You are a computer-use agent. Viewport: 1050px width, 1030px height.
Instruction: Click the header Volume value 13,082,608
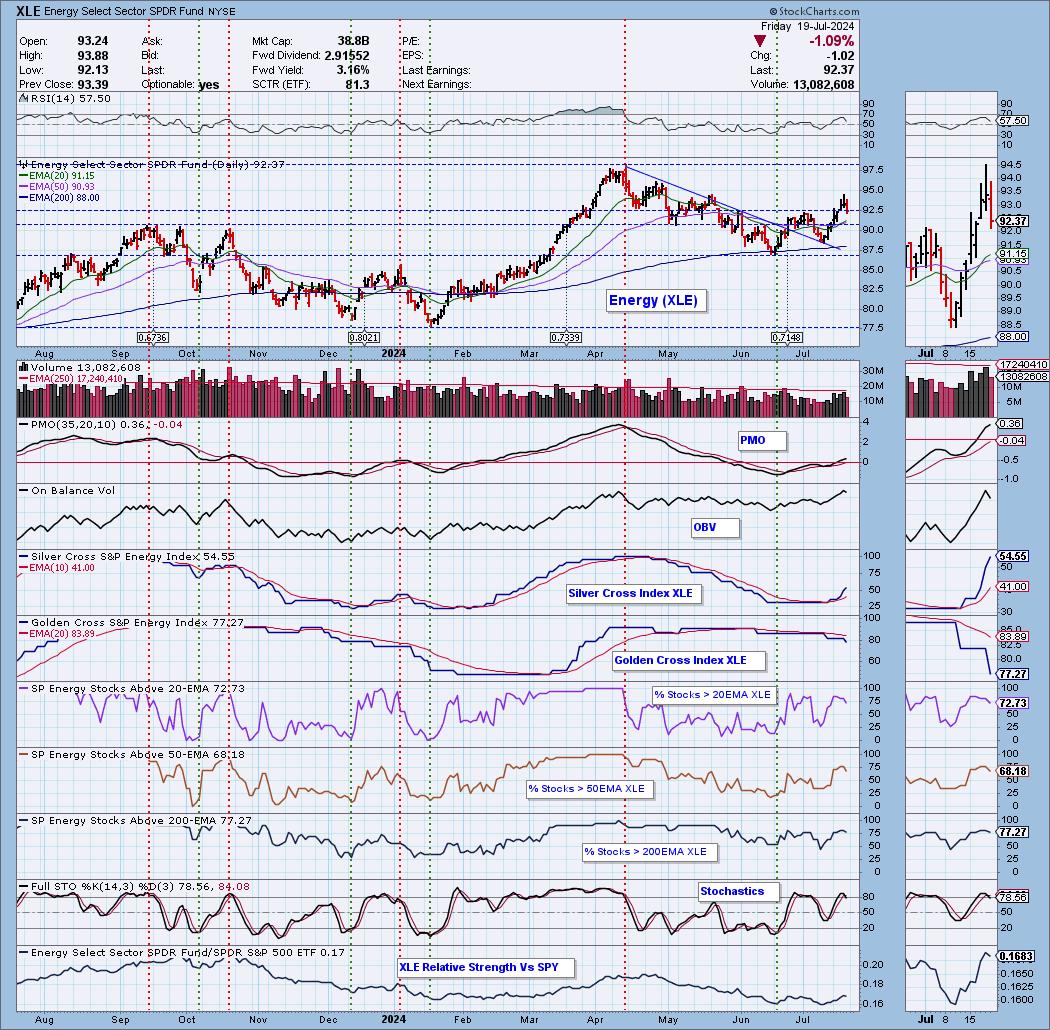pyautogui.click(x=824, y=84)
